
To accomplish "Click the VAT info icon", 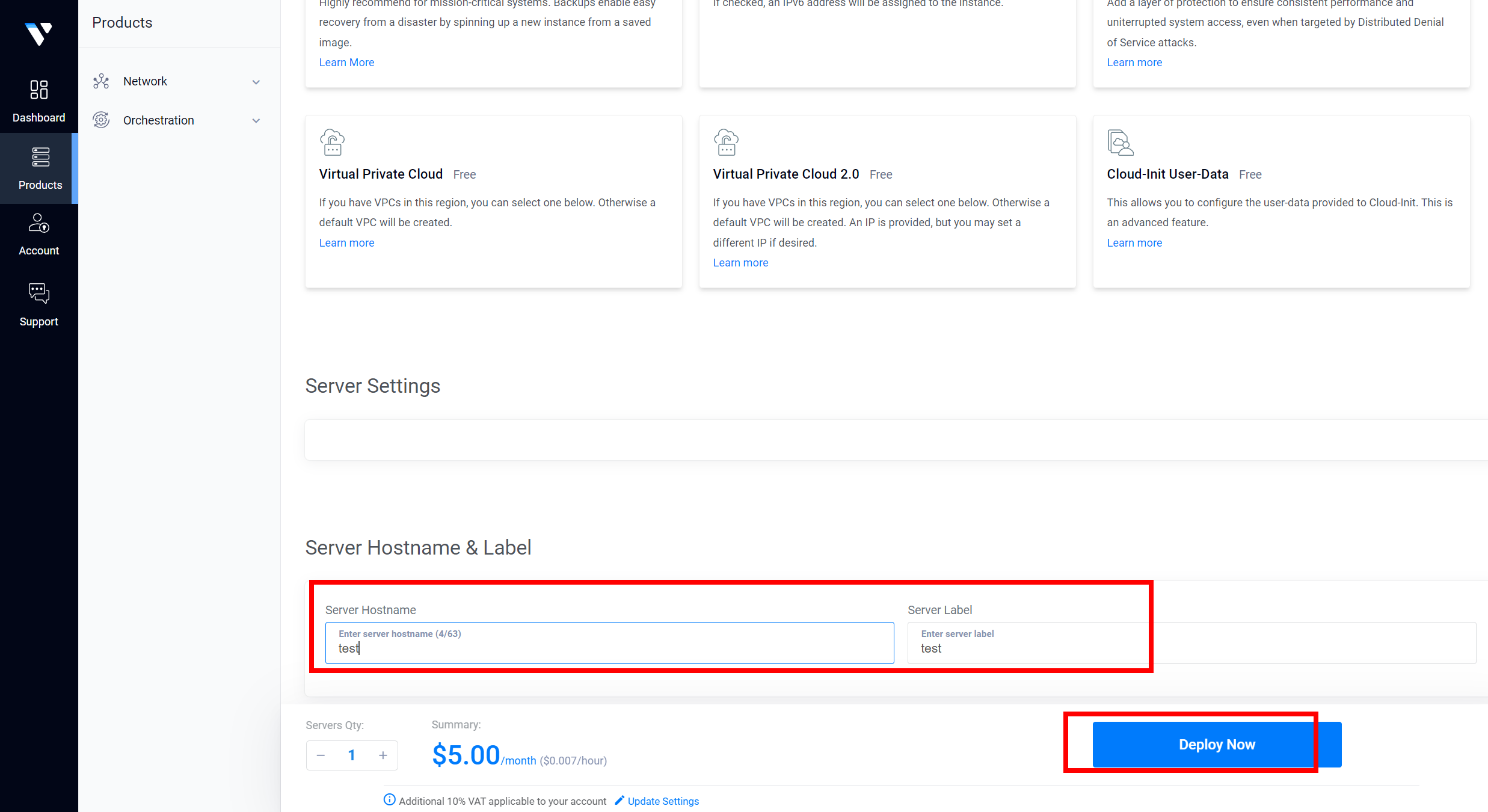I will 389,799.
